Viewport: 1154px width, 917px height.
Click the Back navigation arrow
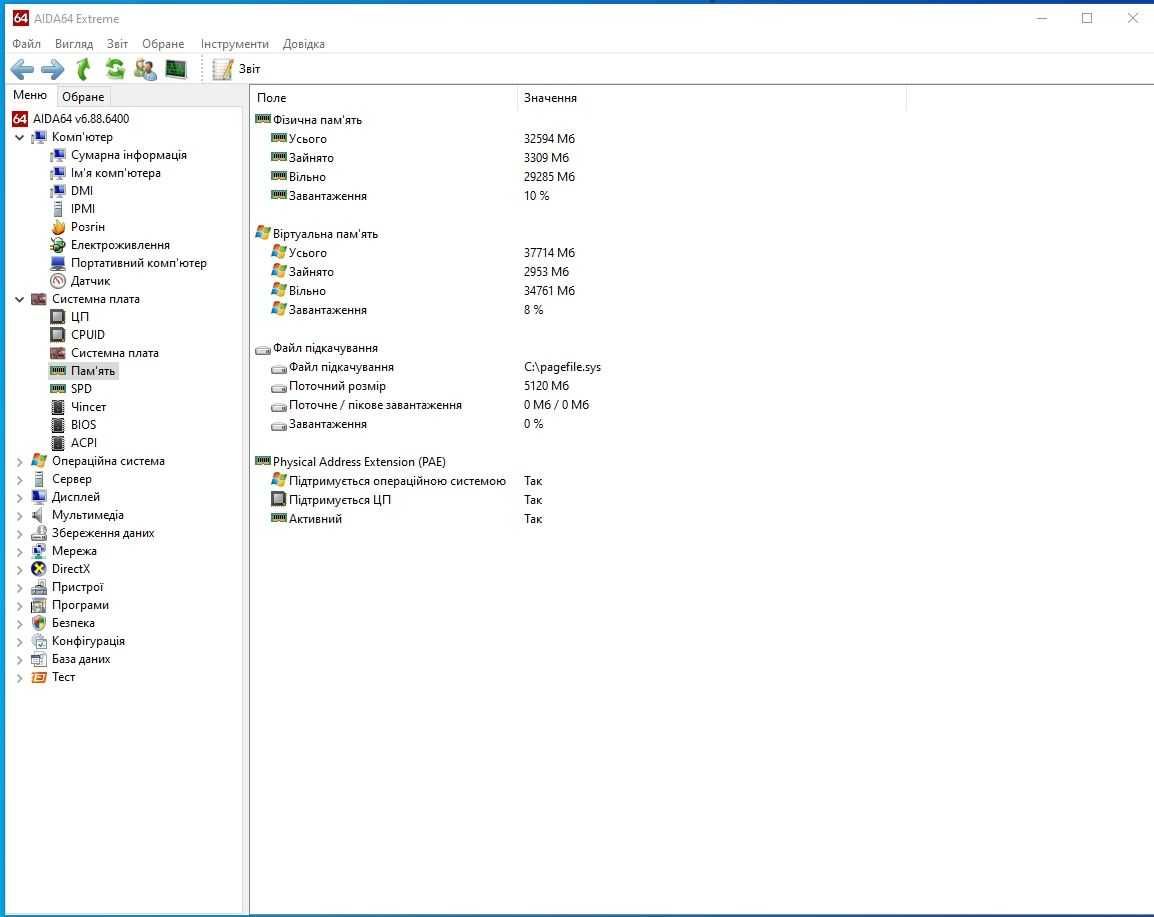(x=22, y=69)
